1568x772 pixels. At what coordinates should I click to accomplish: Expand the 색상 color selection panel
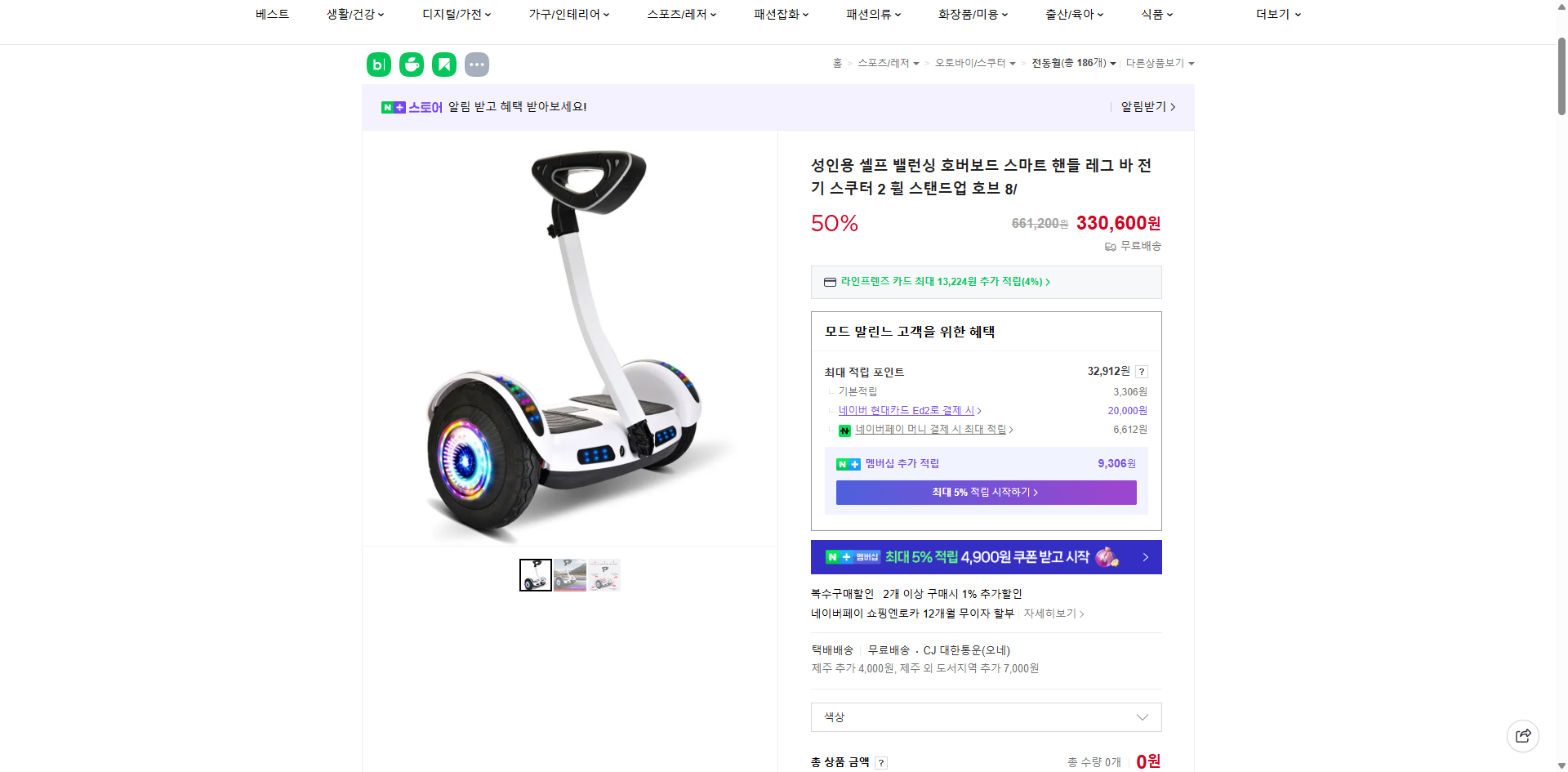pyautogui.click(x=985, y=717)
